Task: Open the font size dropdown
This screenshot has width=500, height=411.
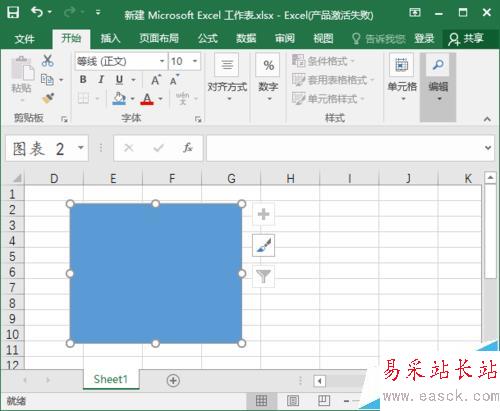Action: coord(195,61)
